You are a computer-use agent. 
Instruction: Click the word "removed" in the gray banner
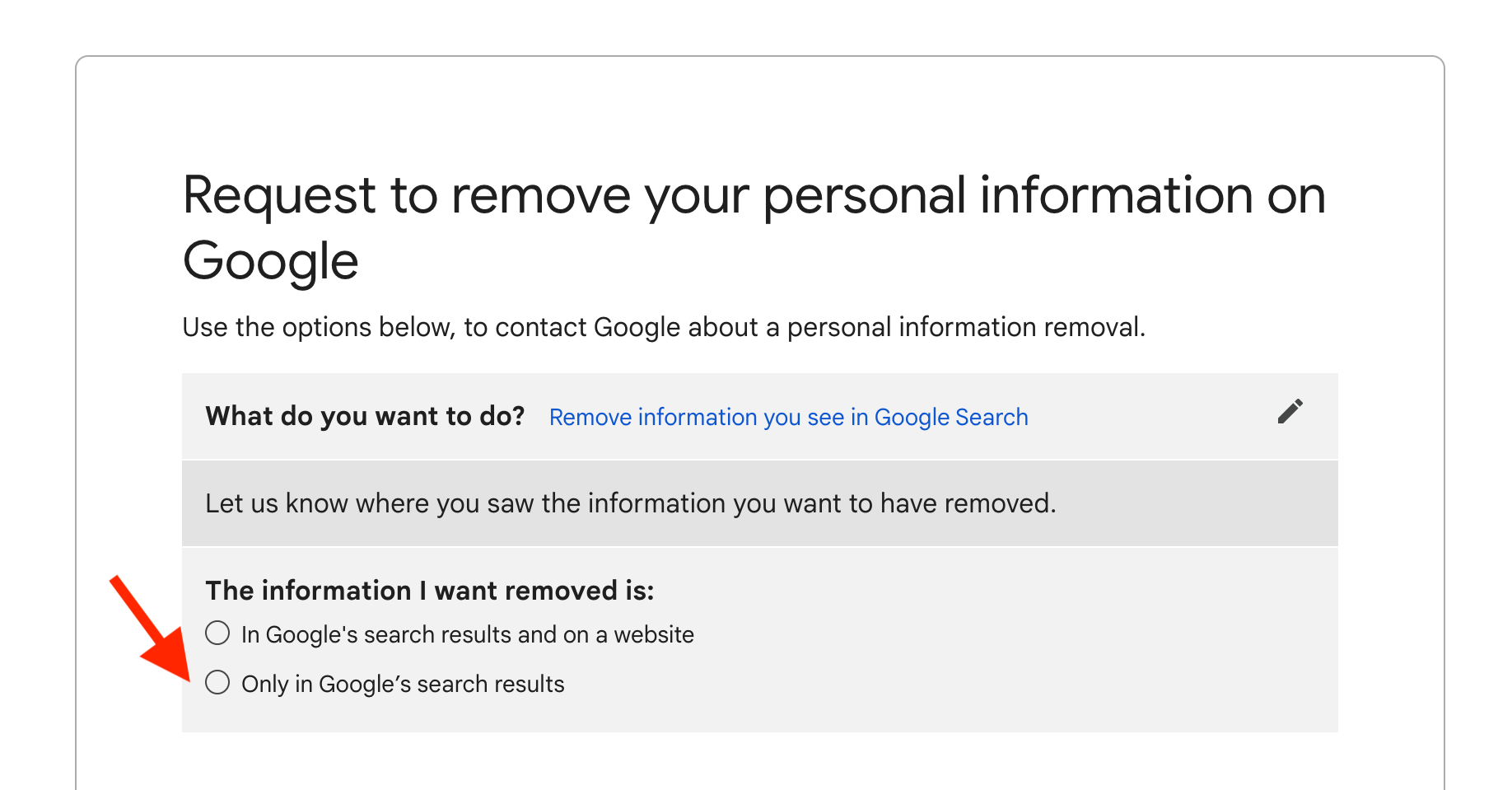click(1000, 503)
